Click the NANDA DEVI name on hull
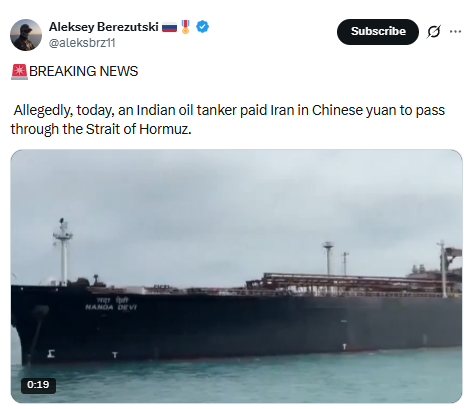 [111, 307]
